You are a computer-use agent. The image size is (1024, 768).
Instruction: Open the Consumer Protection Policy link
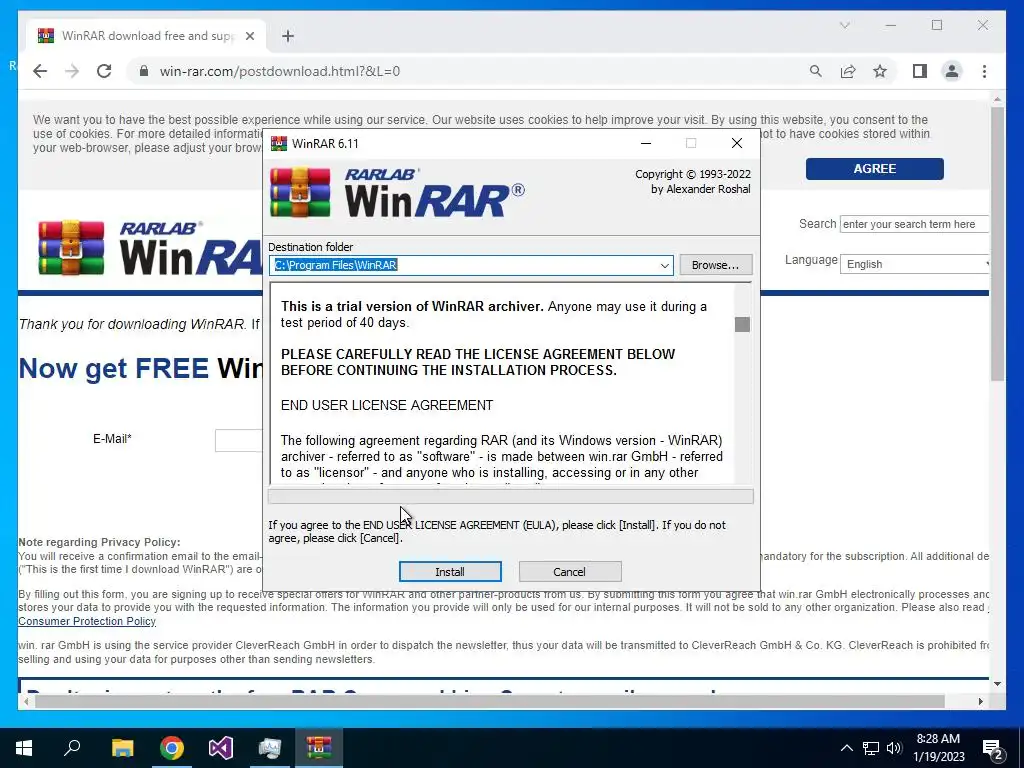click(x=87, y=621)
